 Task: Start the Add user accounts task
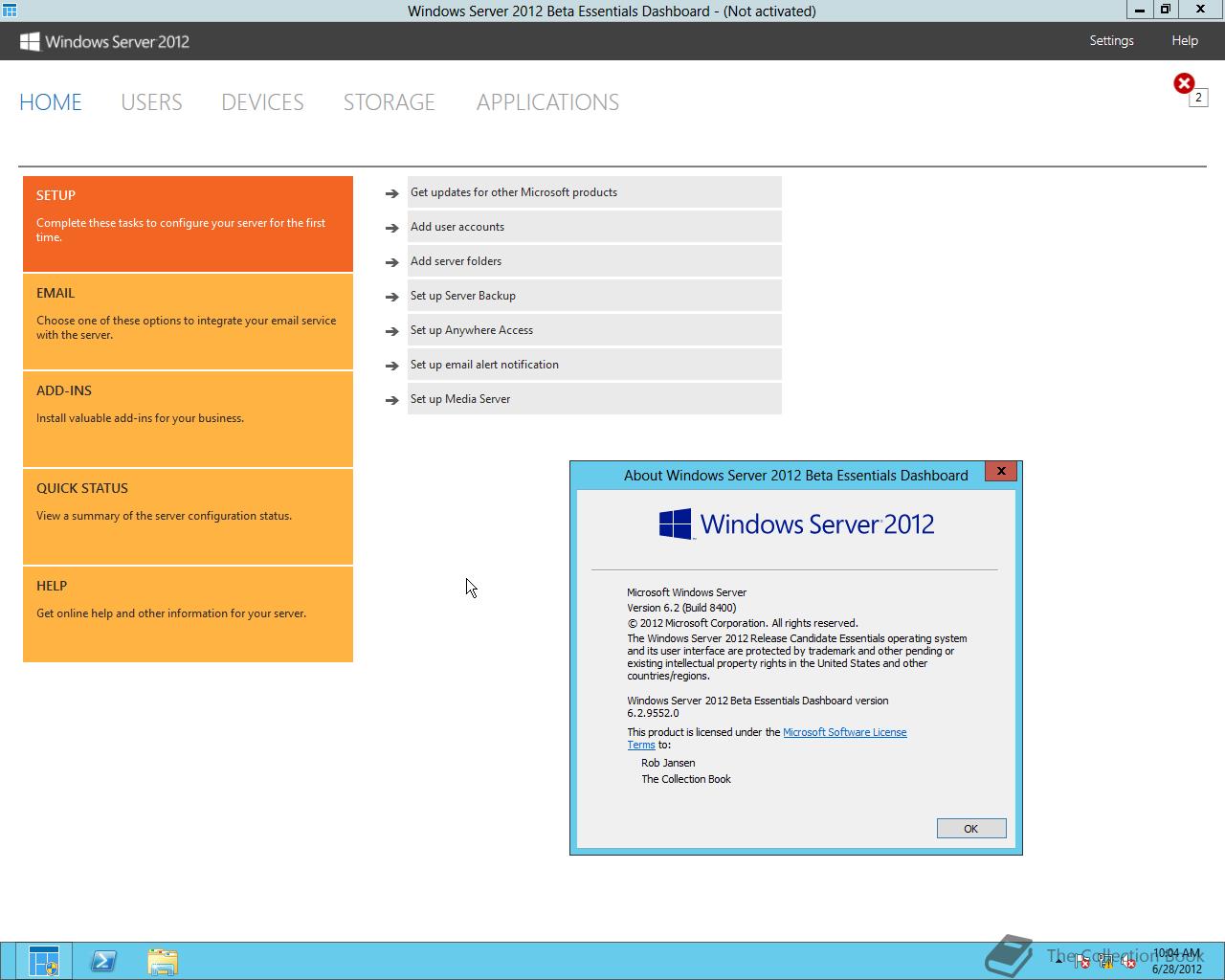pos(594,227)
